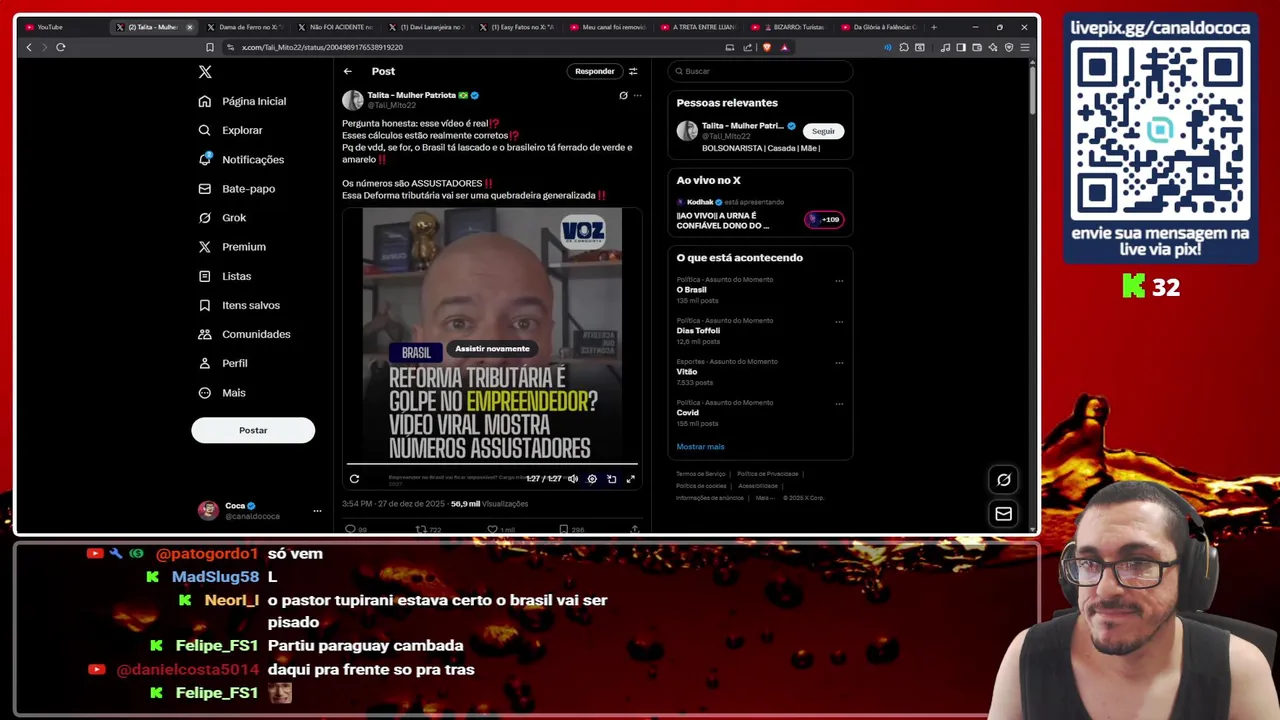The image size is (1280, 720).
Task: Open X logo home icon
Action: coord(205,72)
